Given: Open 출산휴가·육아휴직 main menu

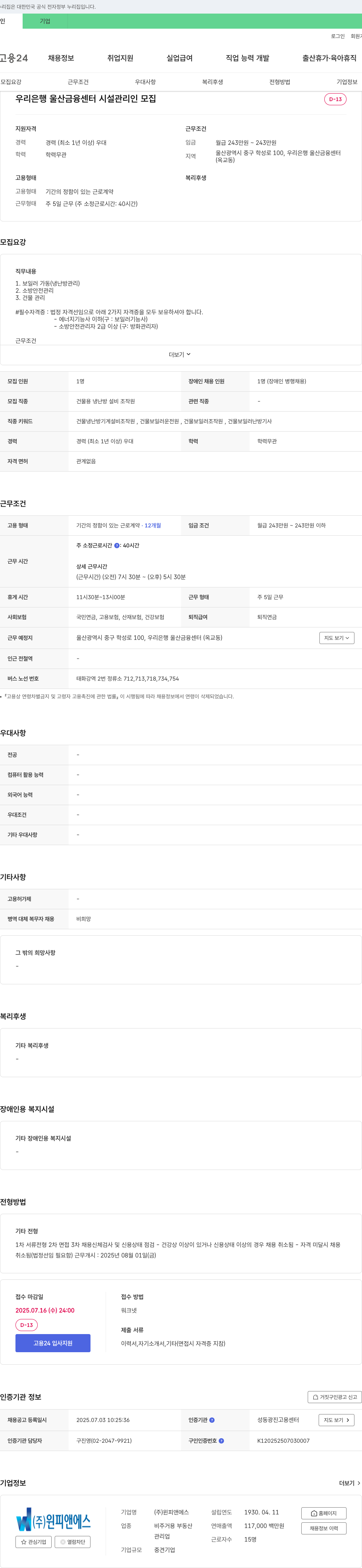Looking at the screenshot, I should pos(329,58).
